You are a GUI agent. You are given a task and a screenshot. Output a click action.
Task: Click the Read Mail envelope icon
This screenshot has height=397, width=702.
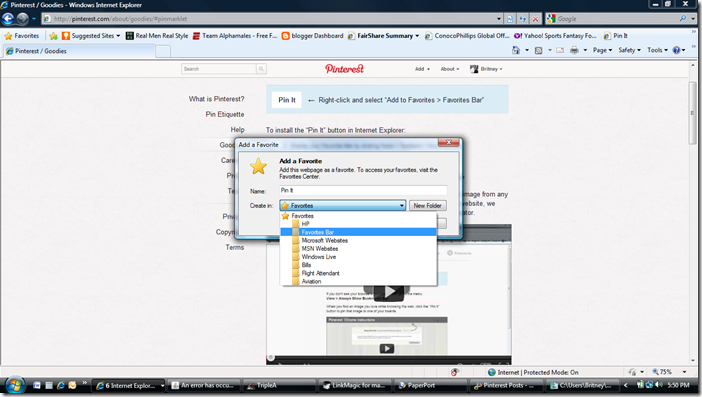click(x=560, y=50)
